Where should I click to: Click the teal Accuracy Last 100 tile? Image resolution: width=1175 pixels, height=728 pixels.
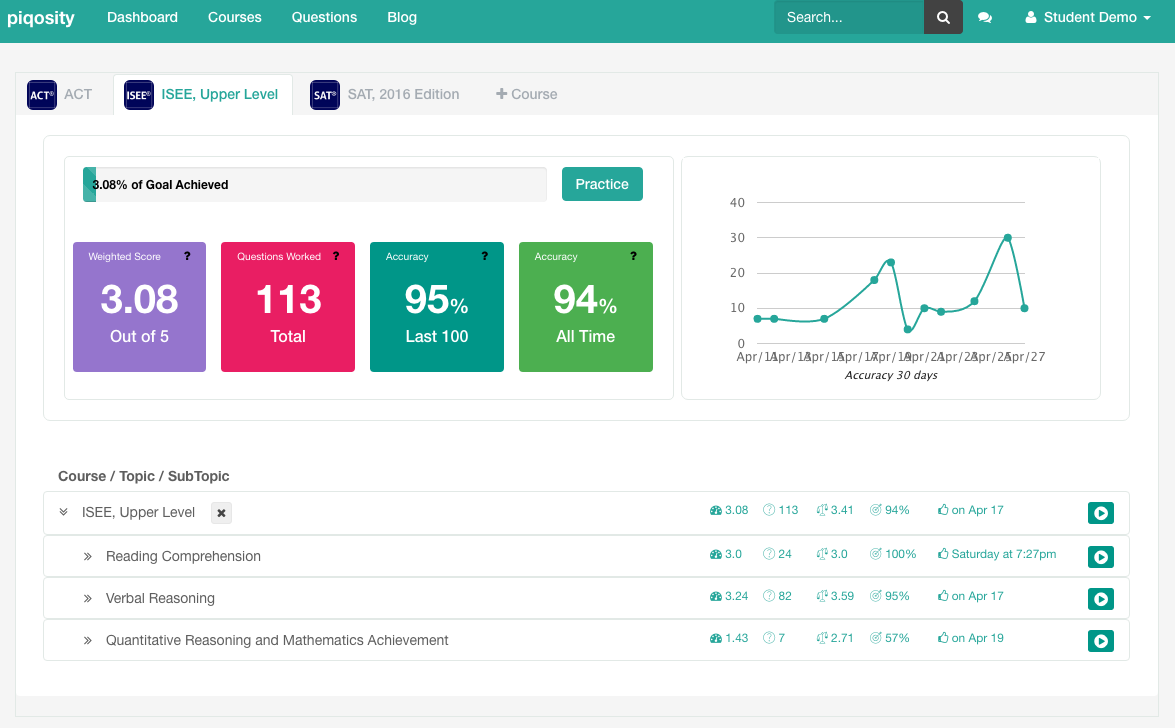click(437, 307)
